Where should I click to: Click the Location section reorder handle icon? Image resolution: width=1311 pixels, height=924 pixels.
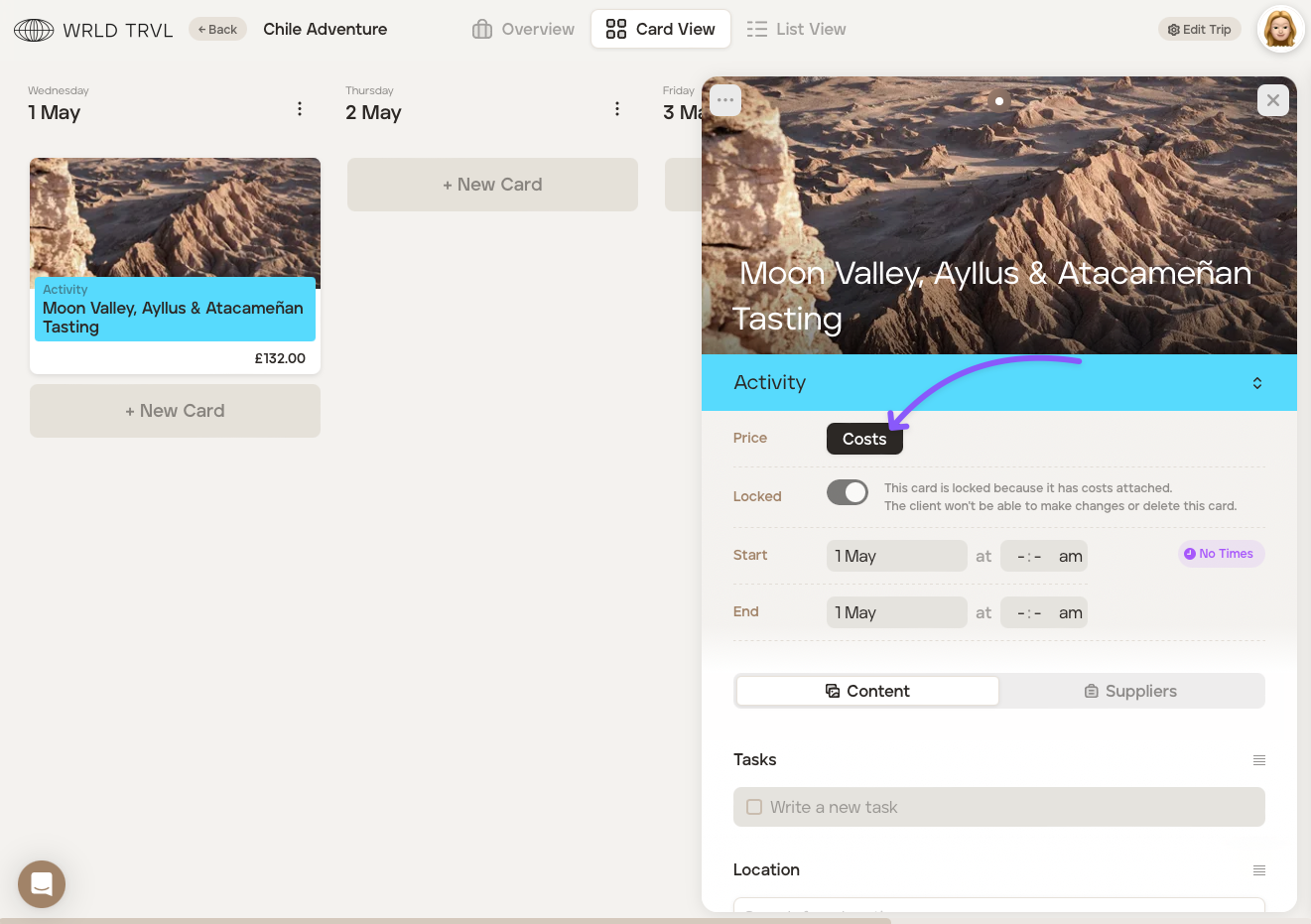1258,870
